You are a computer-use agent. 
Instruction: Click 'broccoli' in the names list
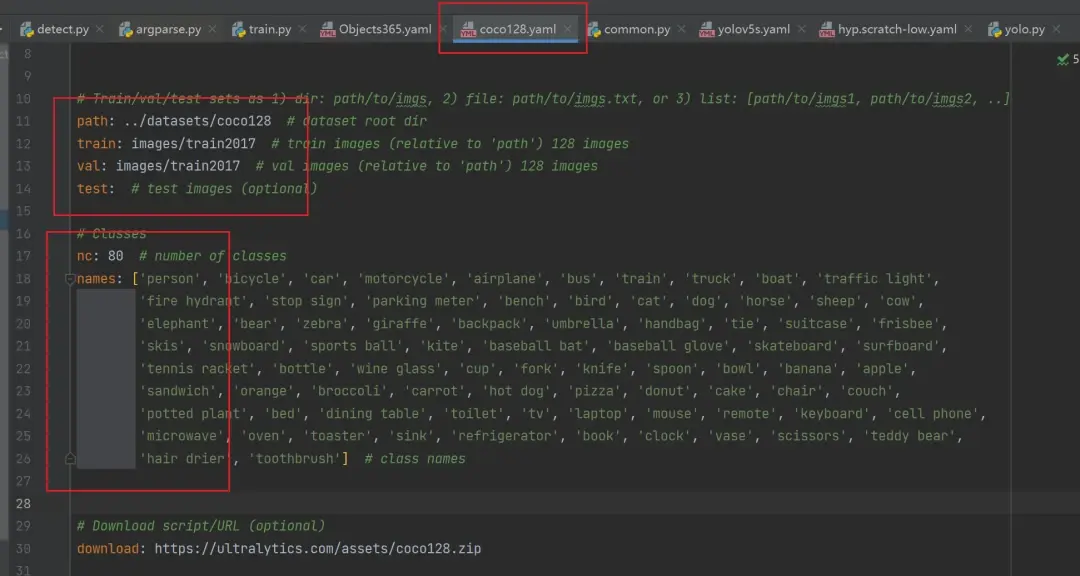349,391
